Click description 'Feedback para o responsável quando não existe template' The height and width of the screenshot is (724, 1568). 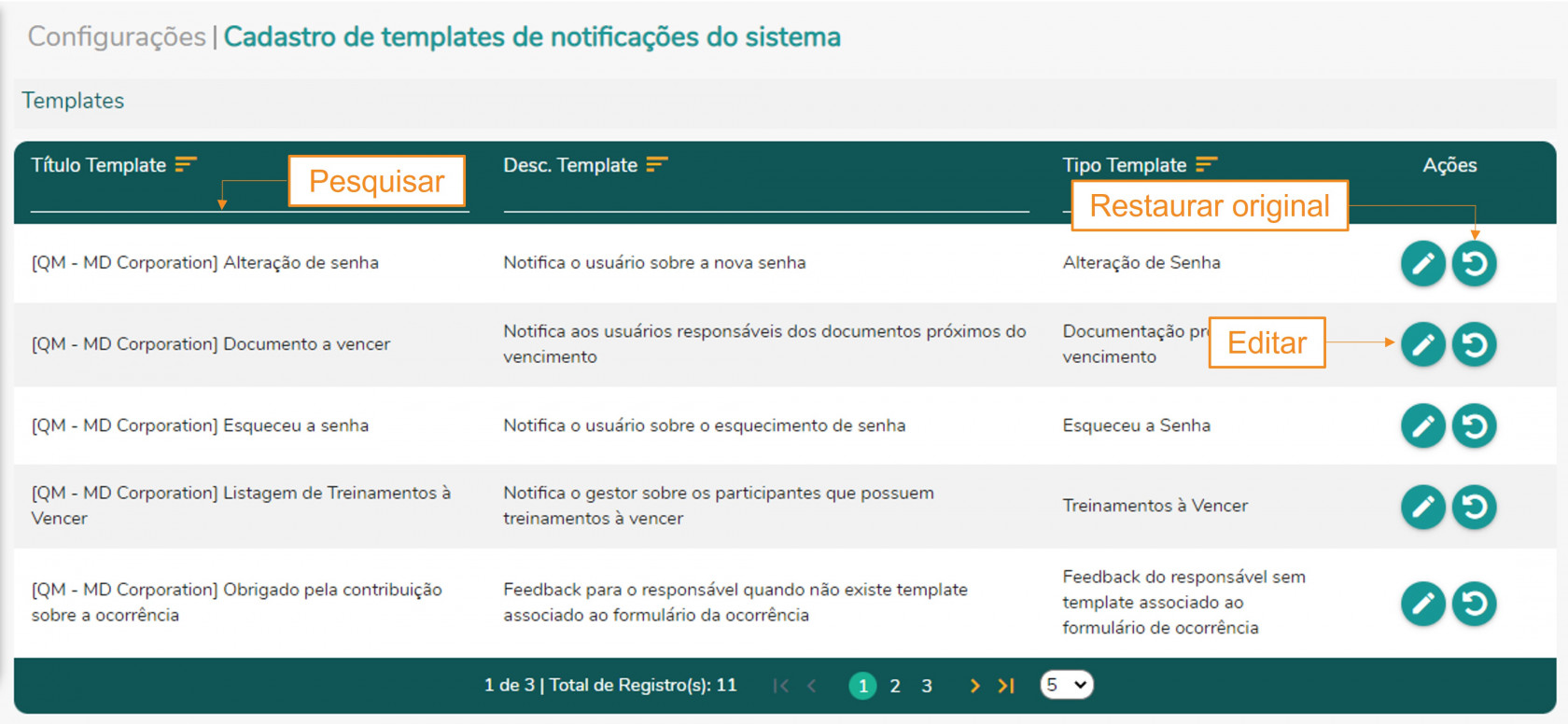coord(735,603)
